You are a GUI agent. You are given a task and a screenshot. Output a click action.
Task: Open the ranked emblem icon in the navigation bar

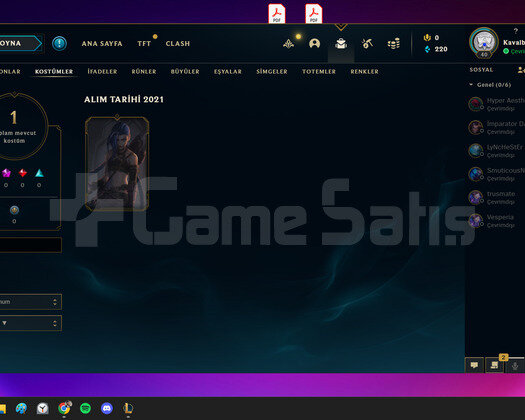point(288,44)
